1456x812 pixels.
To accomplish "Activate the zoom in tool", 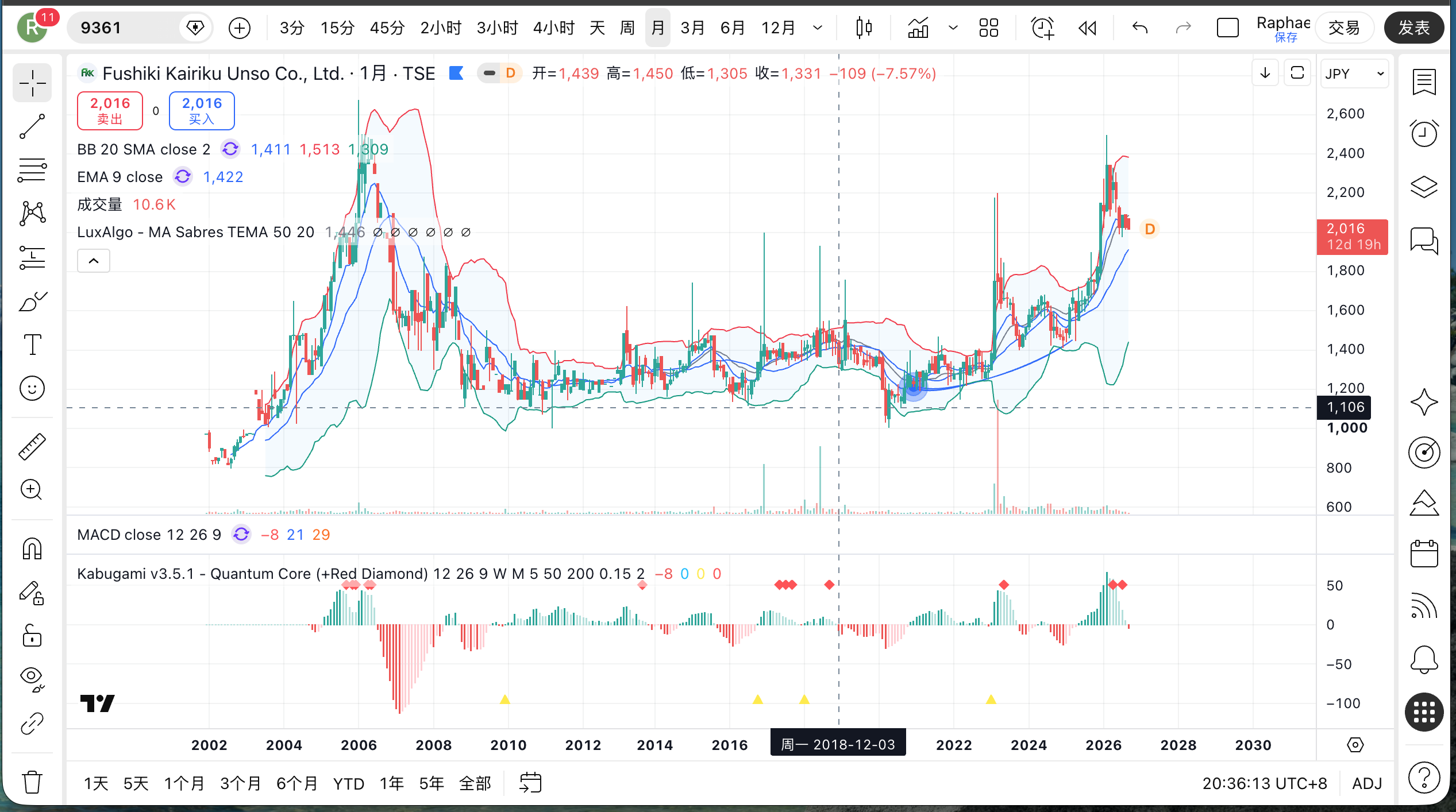I will [x=32, y=490].
